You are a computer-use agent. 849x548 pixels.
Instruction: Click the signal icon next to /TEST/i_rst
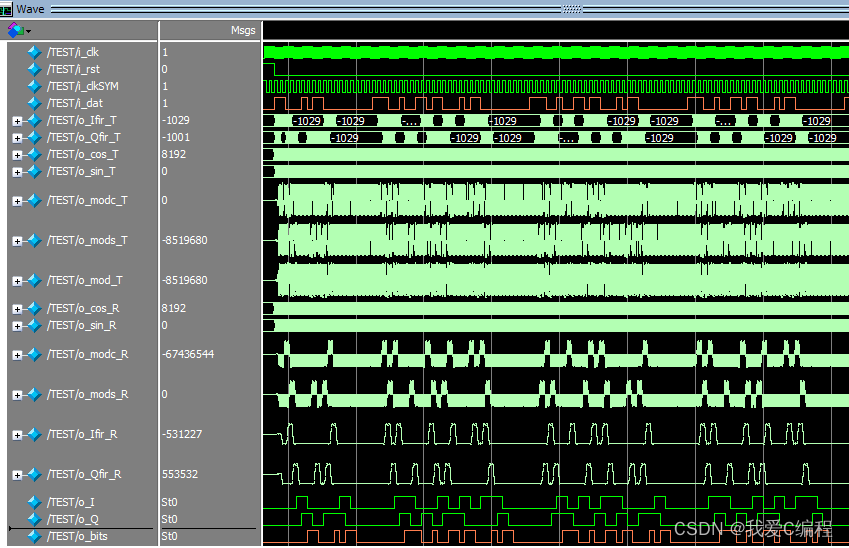click(x=35, y=69)
